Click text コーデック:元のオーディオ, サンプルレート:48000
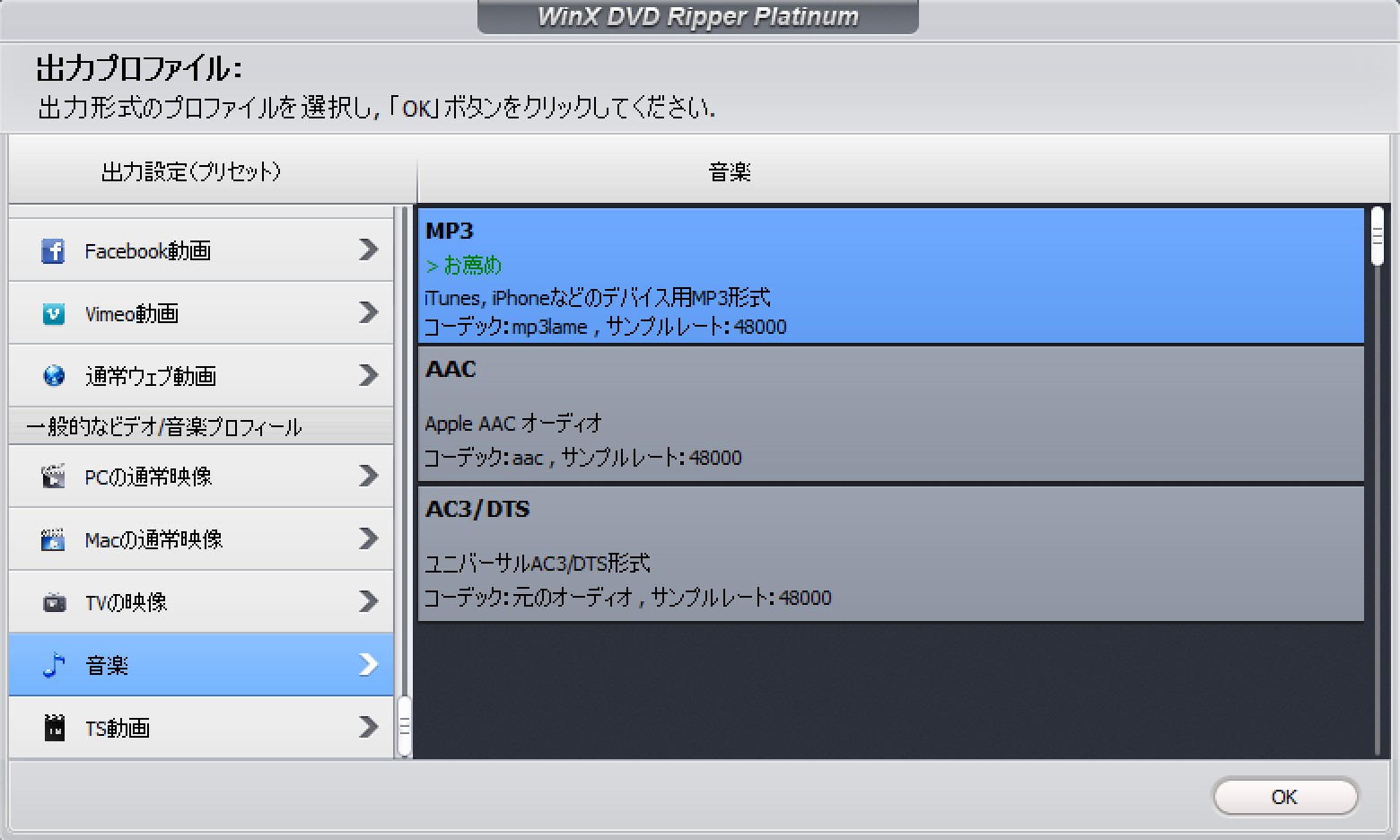This screenshot has height=840, width=1400. coord(627,598)
